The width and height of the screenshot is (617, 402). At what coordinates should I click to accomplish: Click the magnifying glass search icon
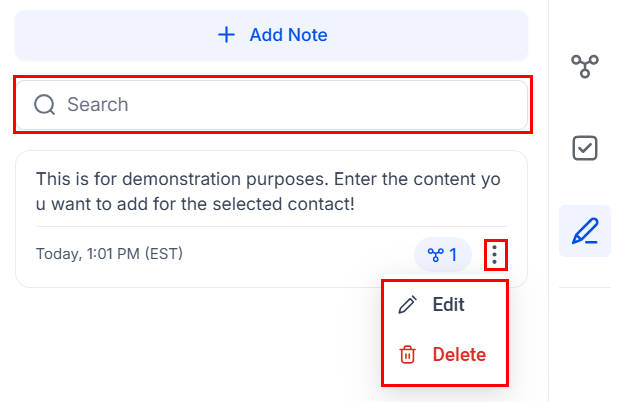click(44, 104)
